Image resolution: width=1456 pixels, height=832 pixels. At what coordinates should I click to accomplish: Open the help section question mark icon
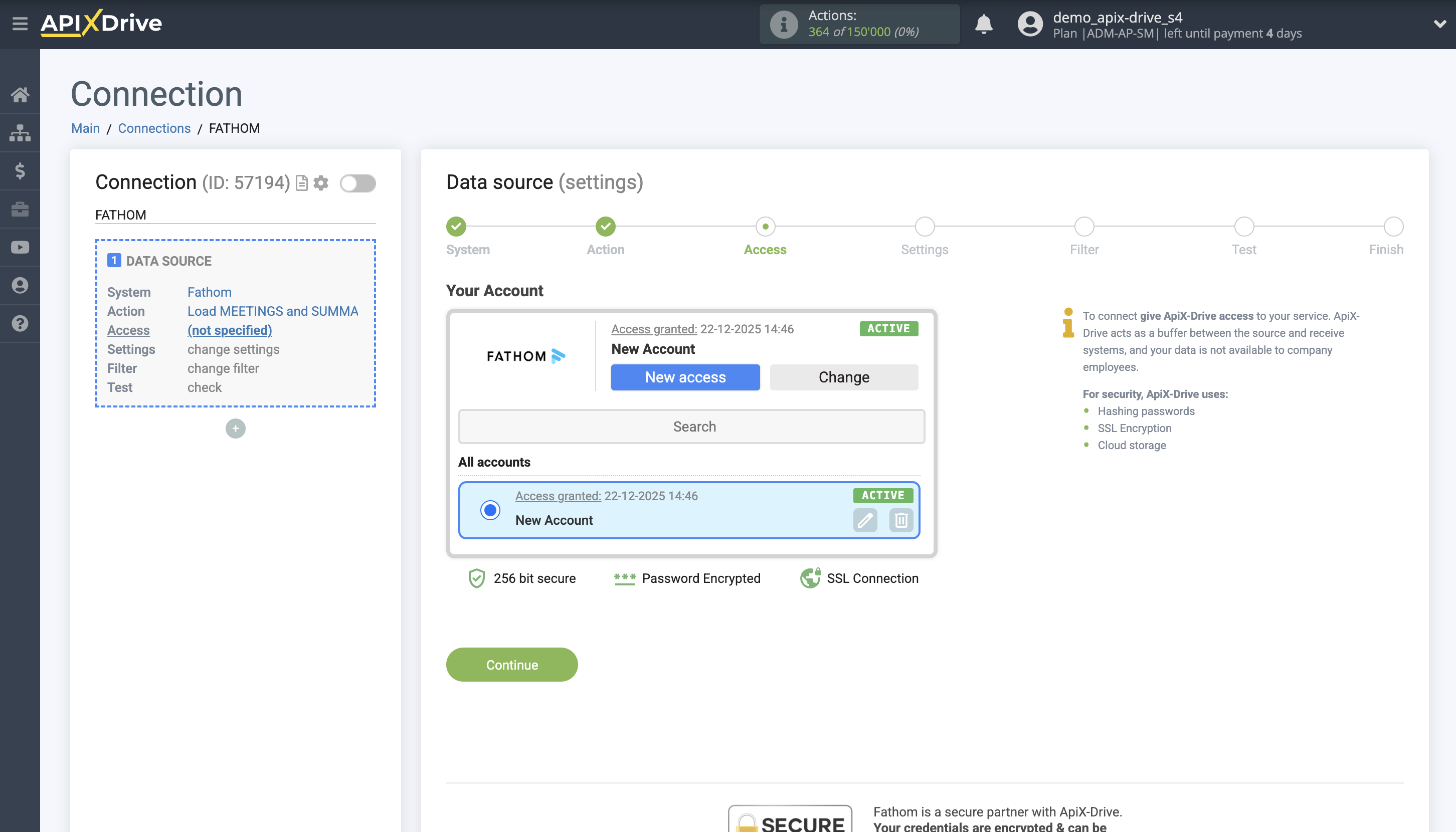(20, 323)
